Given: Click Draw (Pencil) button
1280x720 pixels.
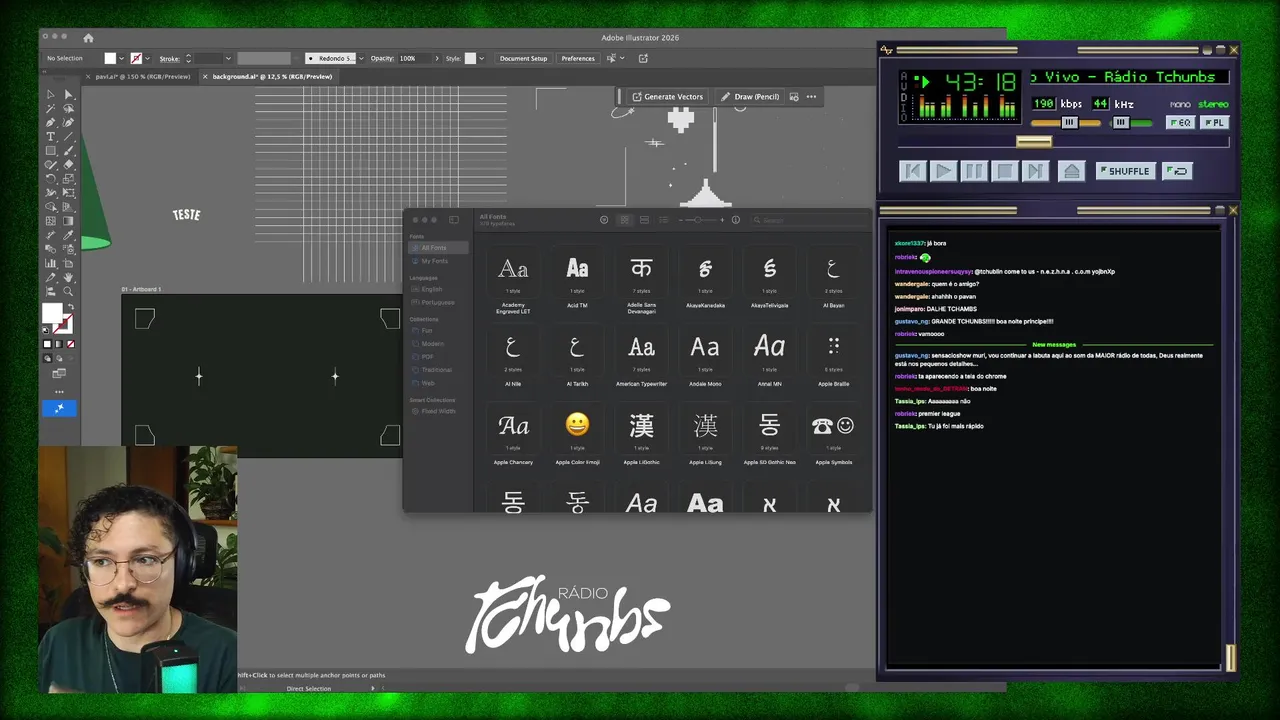Looking at the screenshot, I should (x=750, y=97).
